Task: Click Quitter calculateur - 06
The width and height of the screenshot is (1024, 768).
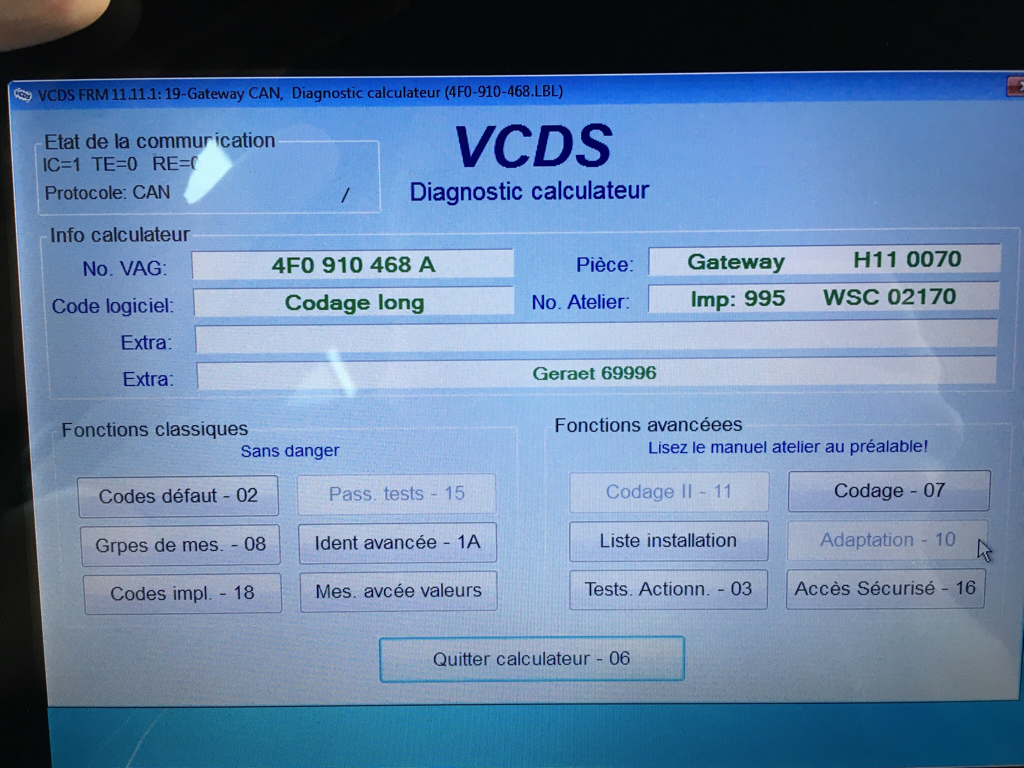Action: coord(532,659)
